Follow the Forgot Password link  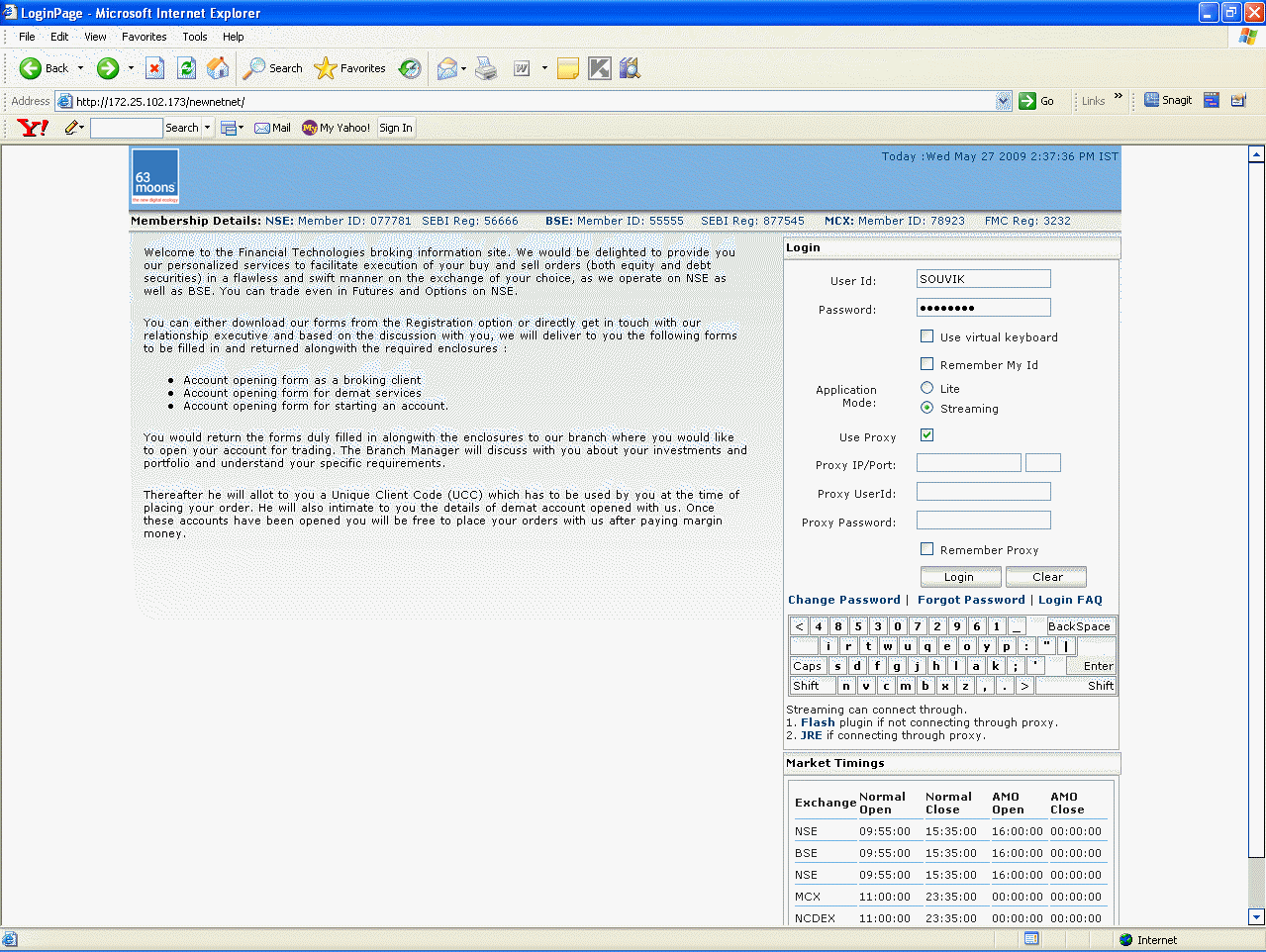971,600
